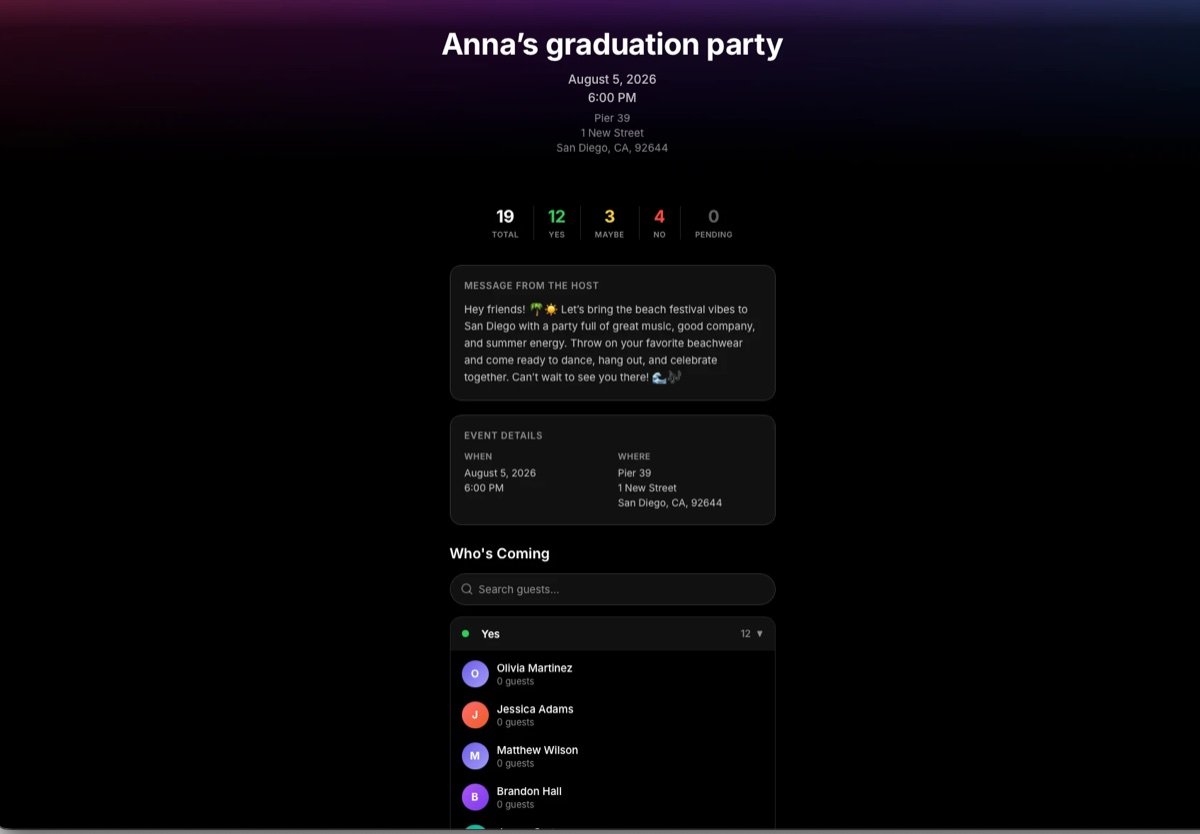Screen dimensions: 1200x834
Task: Click the 0 guests text under Brandon Hall
Action: 515,805
